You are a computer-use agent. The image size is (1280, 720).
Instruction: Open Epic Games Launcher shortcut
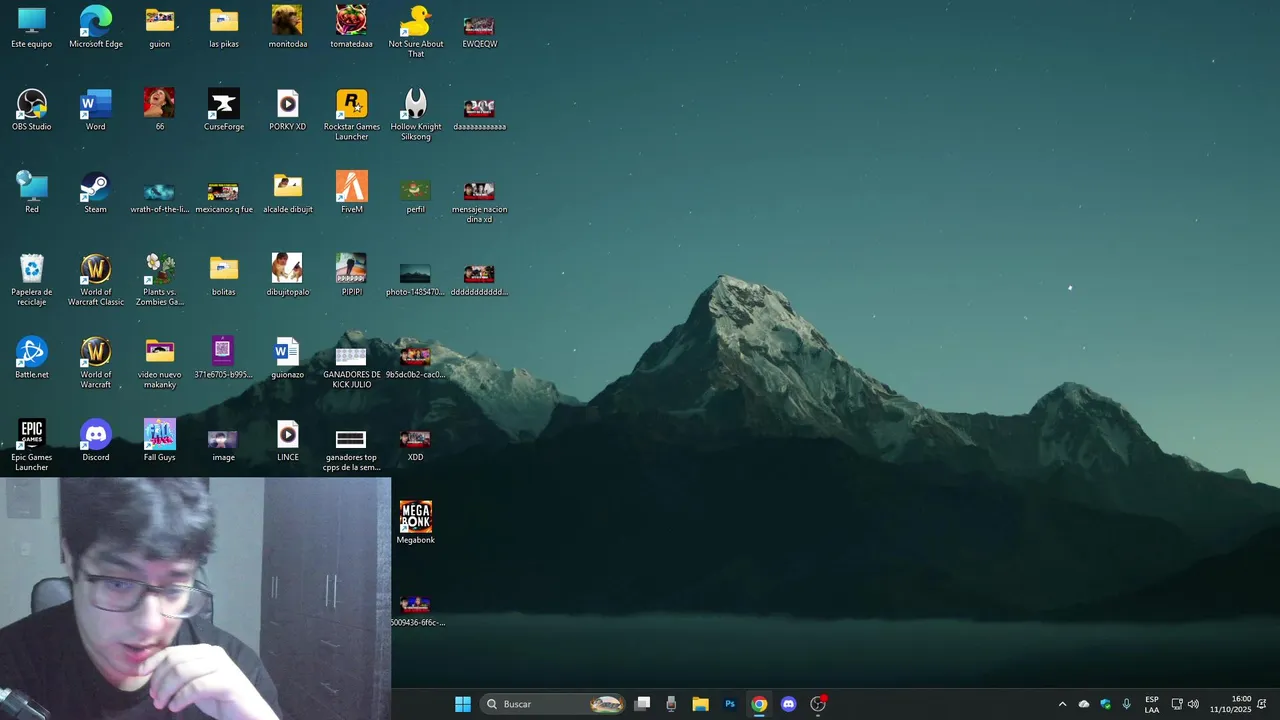(x=32, y=445)
